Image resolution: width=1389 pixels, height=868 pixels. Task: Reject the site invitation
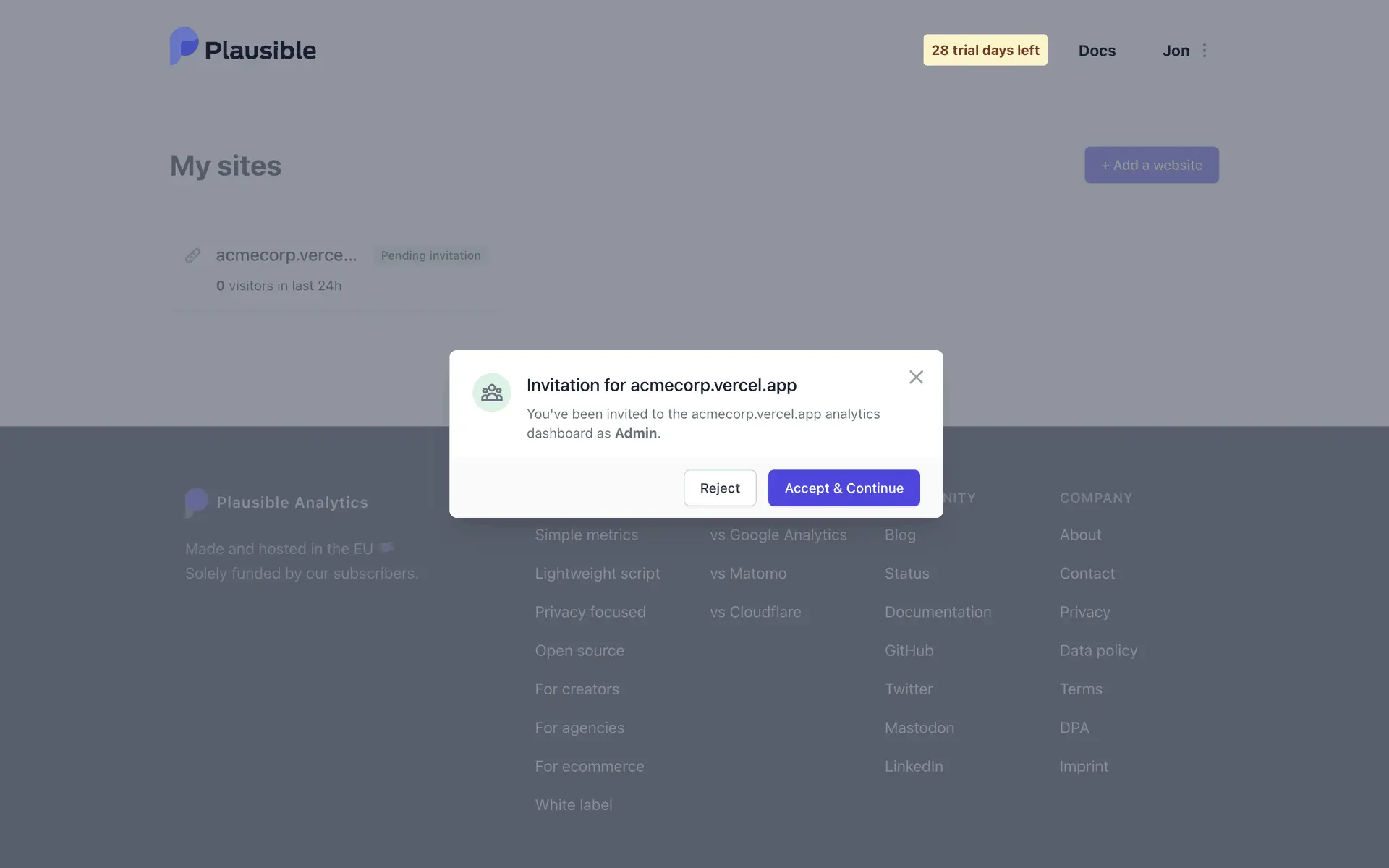click(x=719, y=488)
